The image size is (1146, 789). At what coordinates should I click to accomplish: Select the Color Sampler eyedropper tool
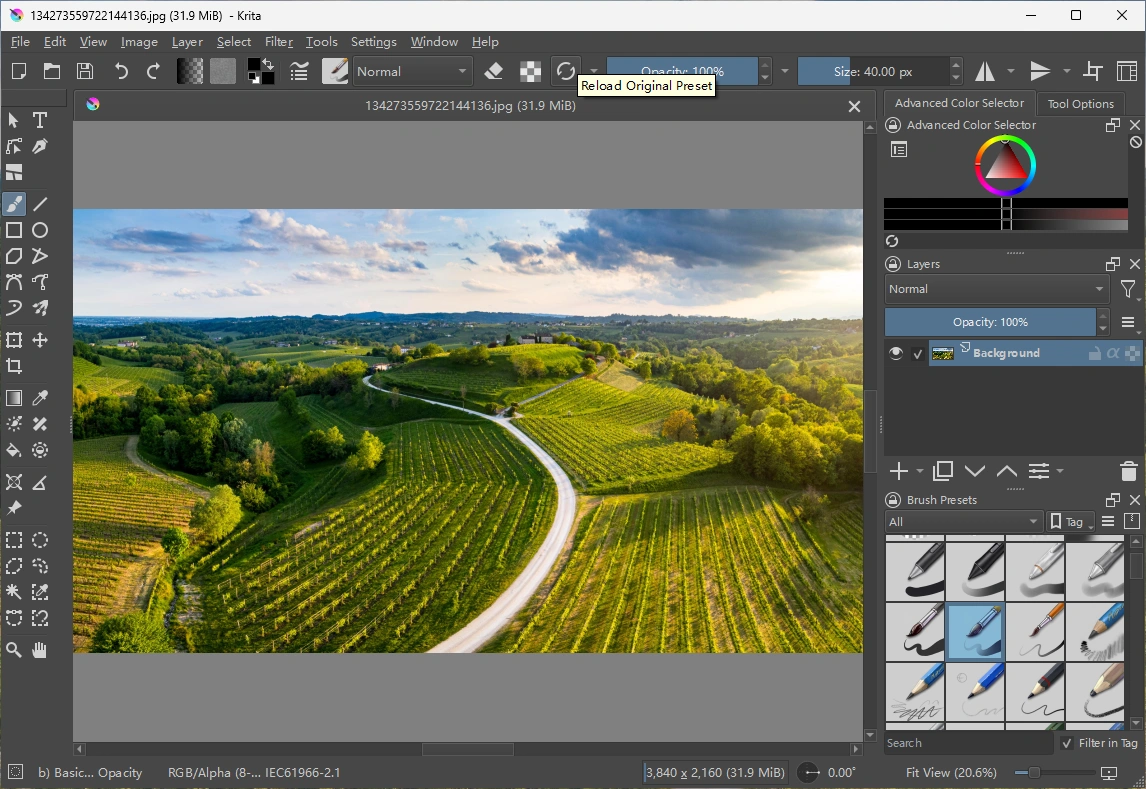(40, 397)
